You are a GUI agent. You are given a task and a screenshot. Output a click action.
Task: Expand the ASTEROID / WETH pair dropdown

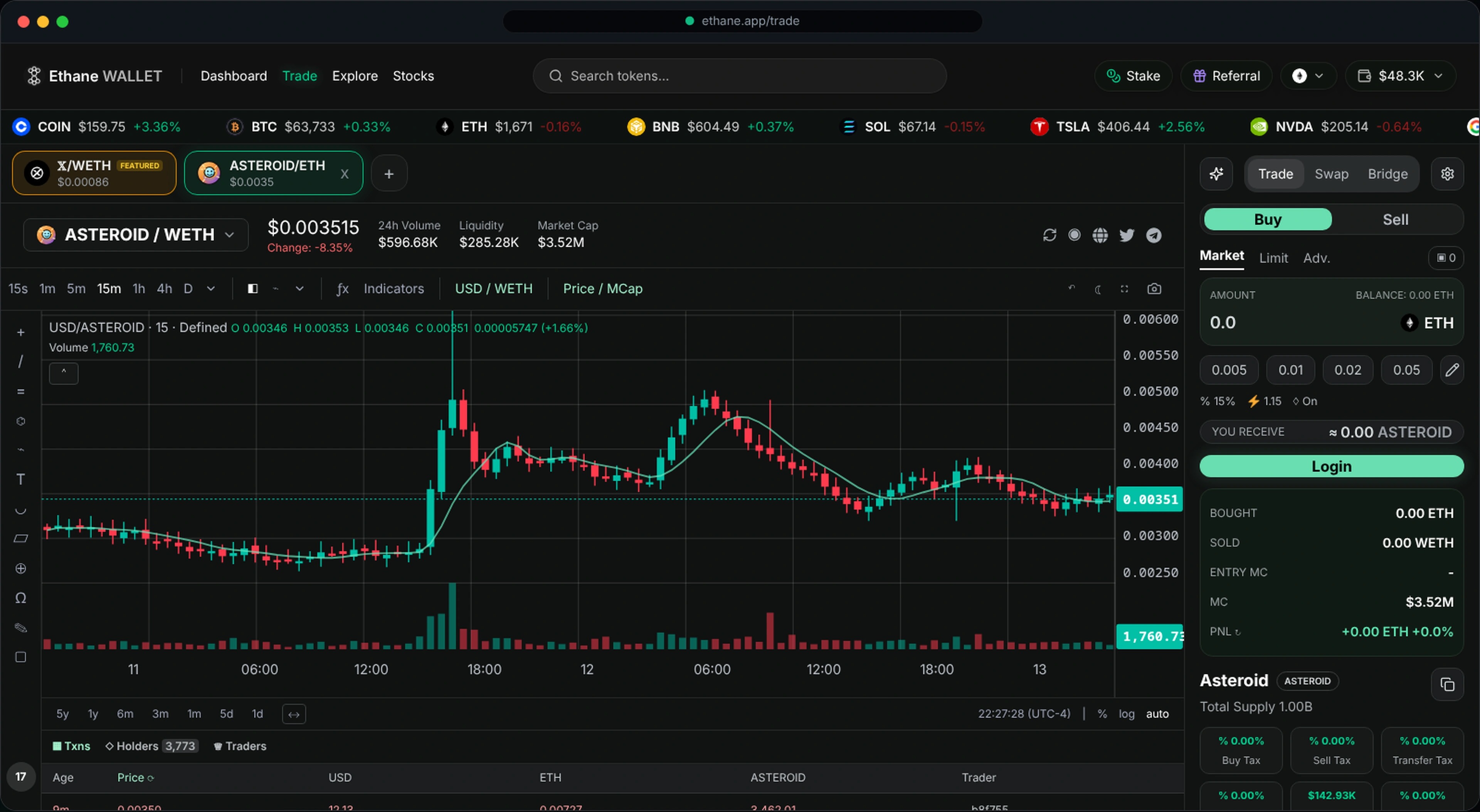(x=136, y=234)
